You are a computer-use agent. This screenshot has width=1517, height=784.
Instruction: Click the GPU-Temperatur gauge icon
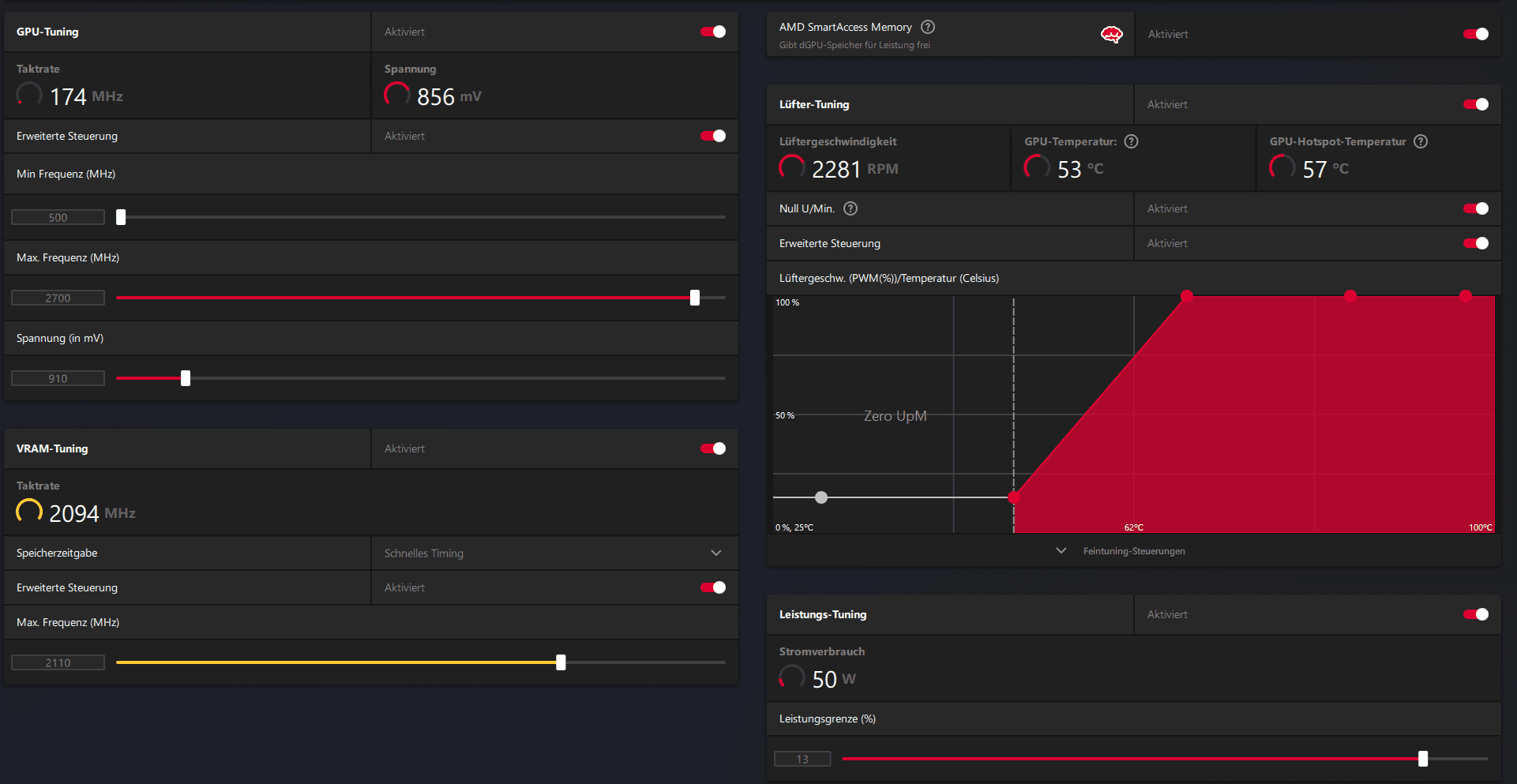pyautogui.click(x=1037, y=167)
